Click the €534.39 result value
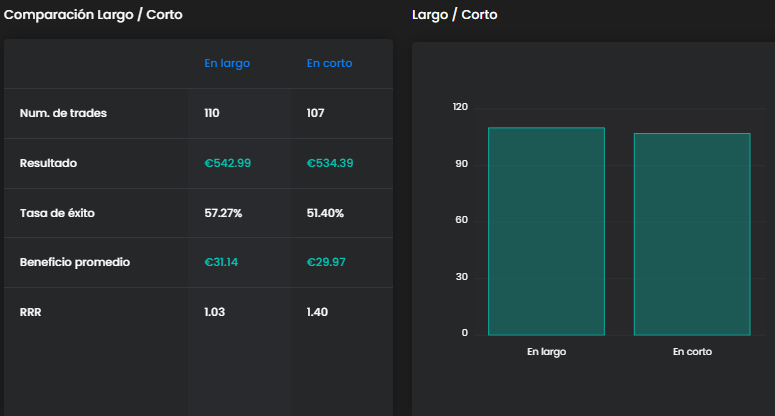The image size is (775, 416). 330,163
